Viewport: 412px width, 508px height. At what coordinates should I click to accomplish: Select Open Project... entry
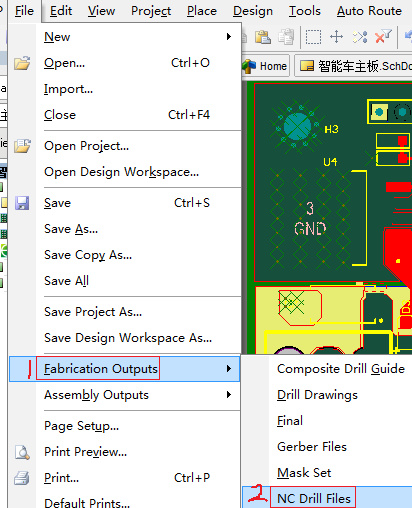(125, 146)
